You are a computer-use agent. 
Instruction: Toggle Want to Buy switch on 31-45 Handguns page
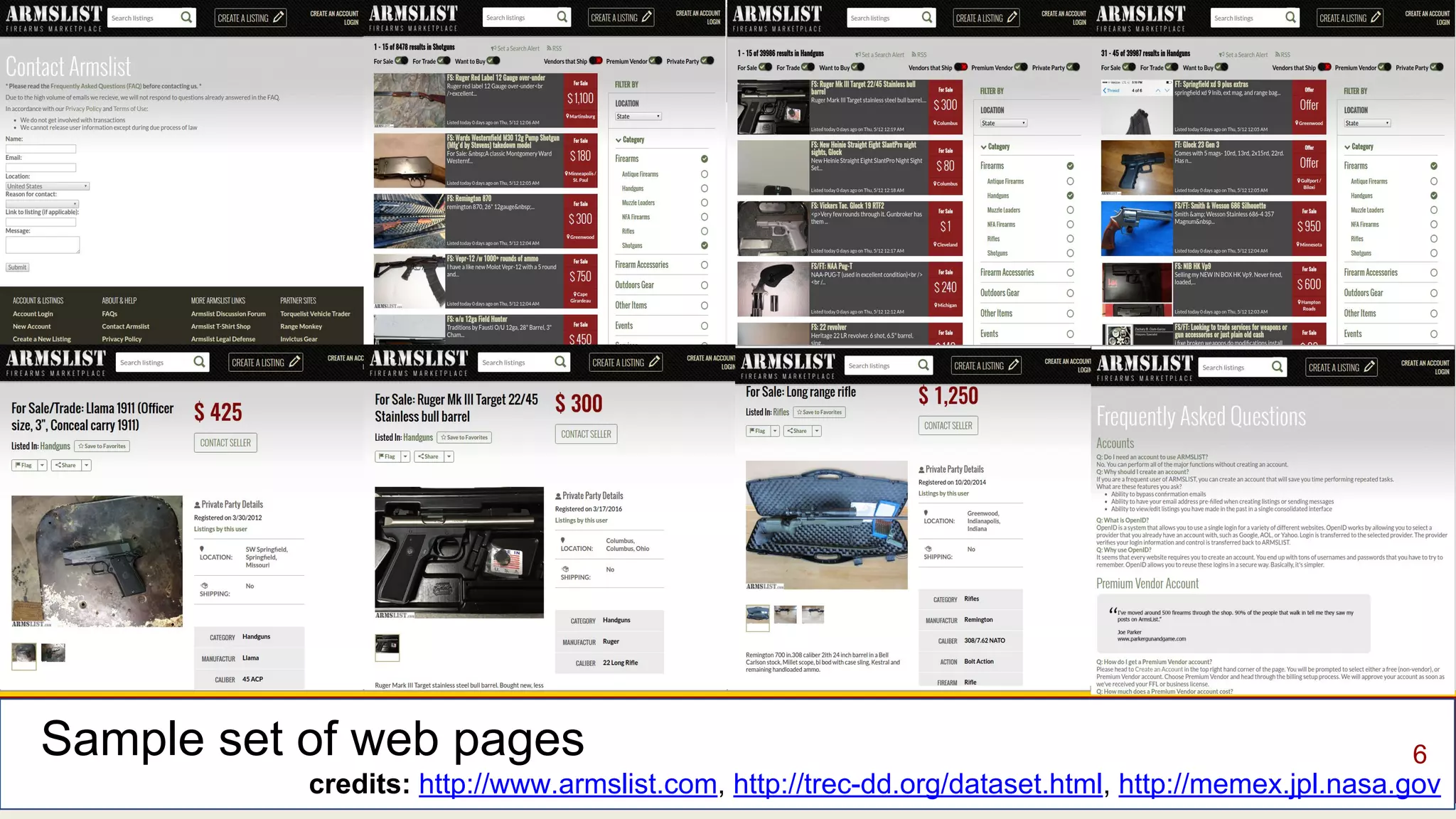click(1221, 67)
